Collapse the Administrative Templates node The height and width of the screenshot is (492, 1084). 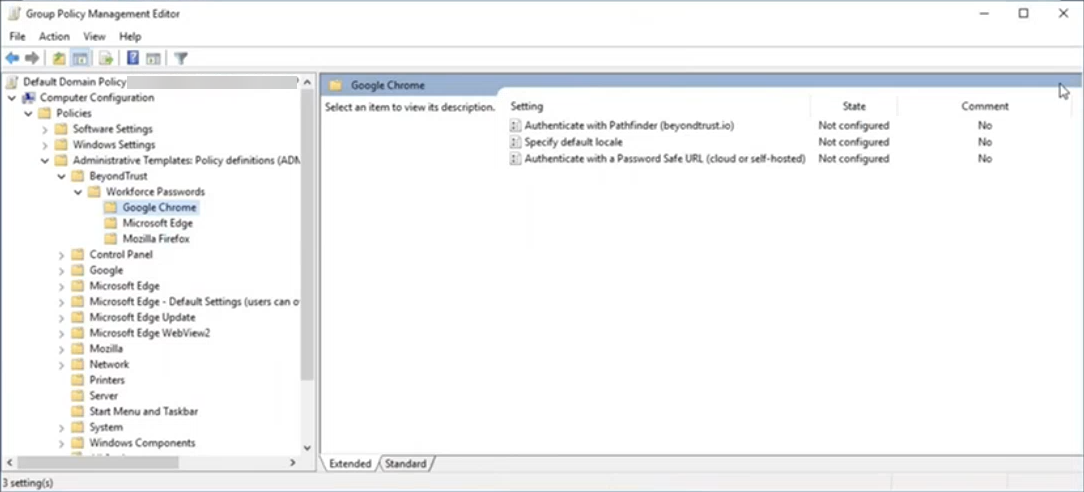click(45, 161)
